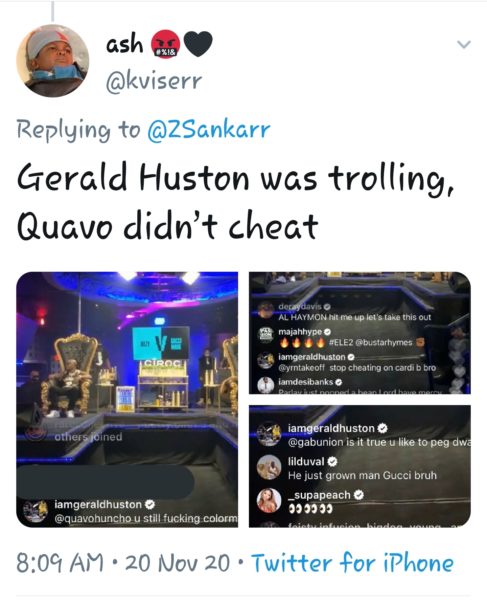Open ash's profile picture avatar

coord(52,61)
